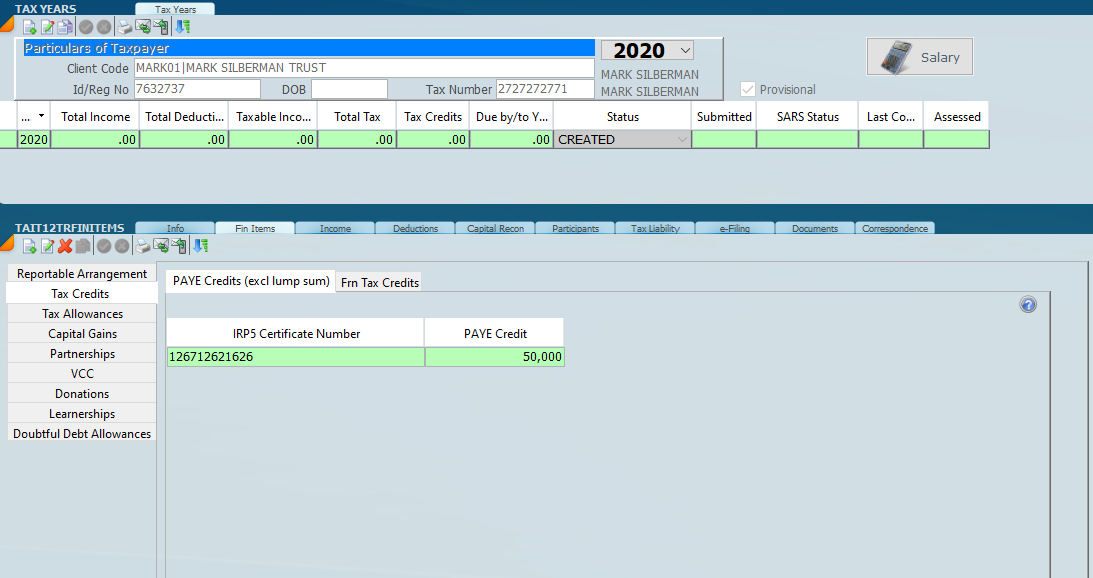
Task: Click the blue sort arrow icon in Fin Items toolbar
Action: [x=201, y=246]
